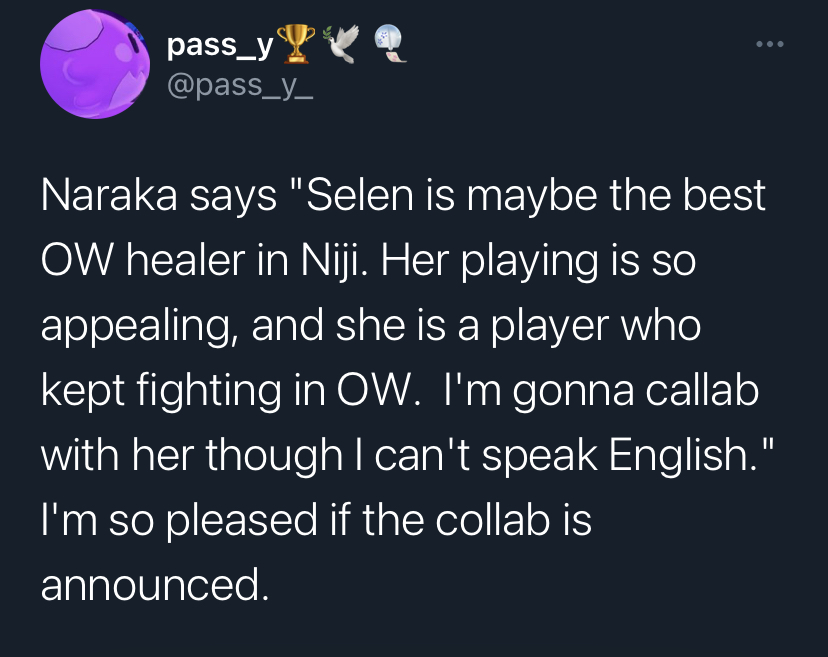This screenshot has height=657, width=828.
Task: Click the word "collab" in sixth line
Action: tap(493, 520)
